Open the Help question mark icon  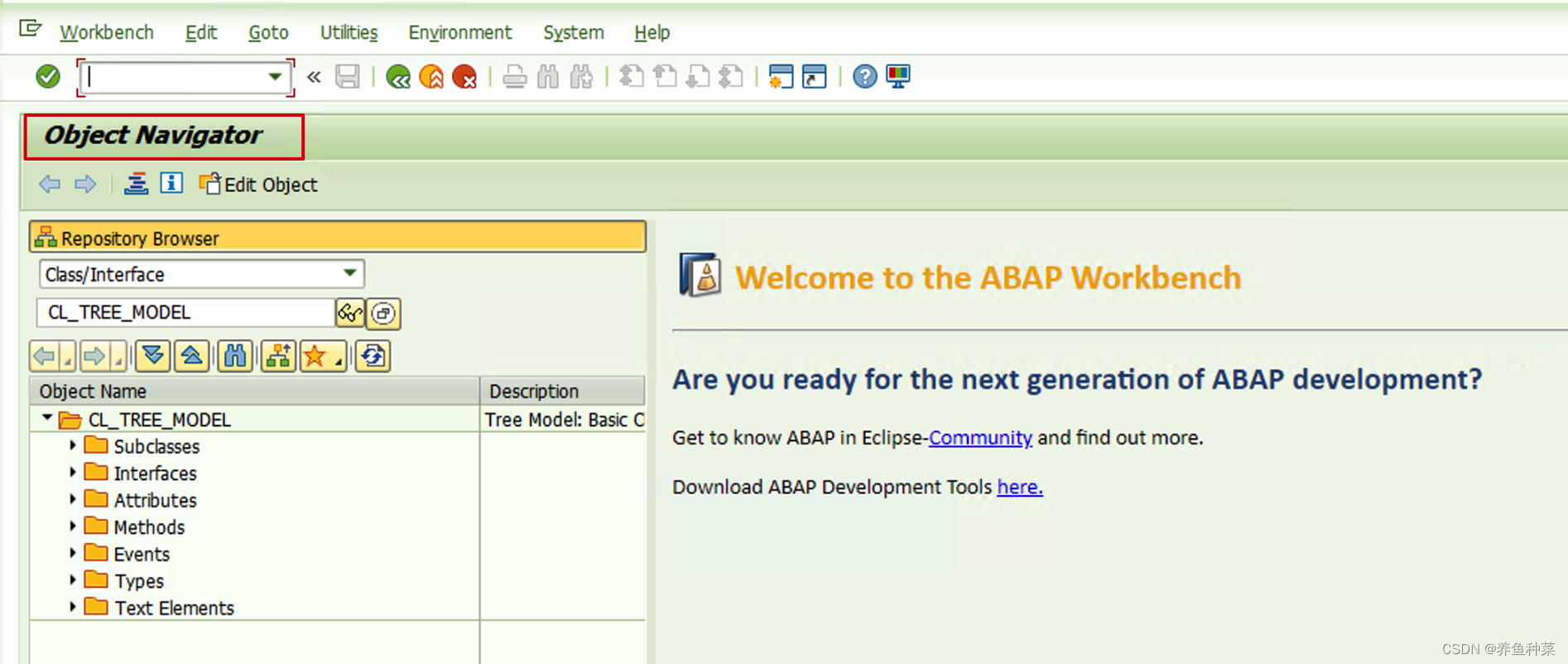pyautogui.click(x=864, y=77)
